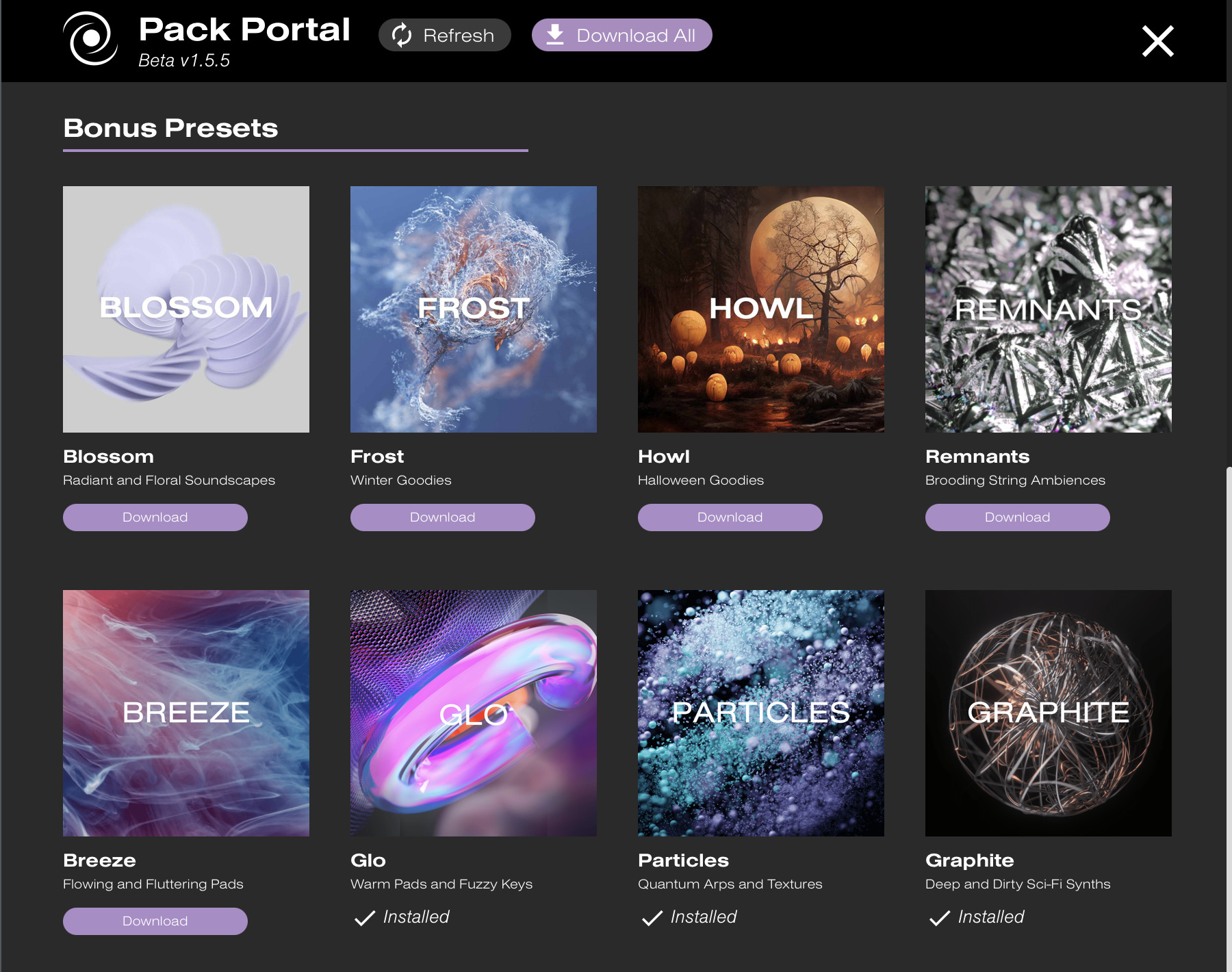Click the Graphite Installed checkmark icon

940,918
